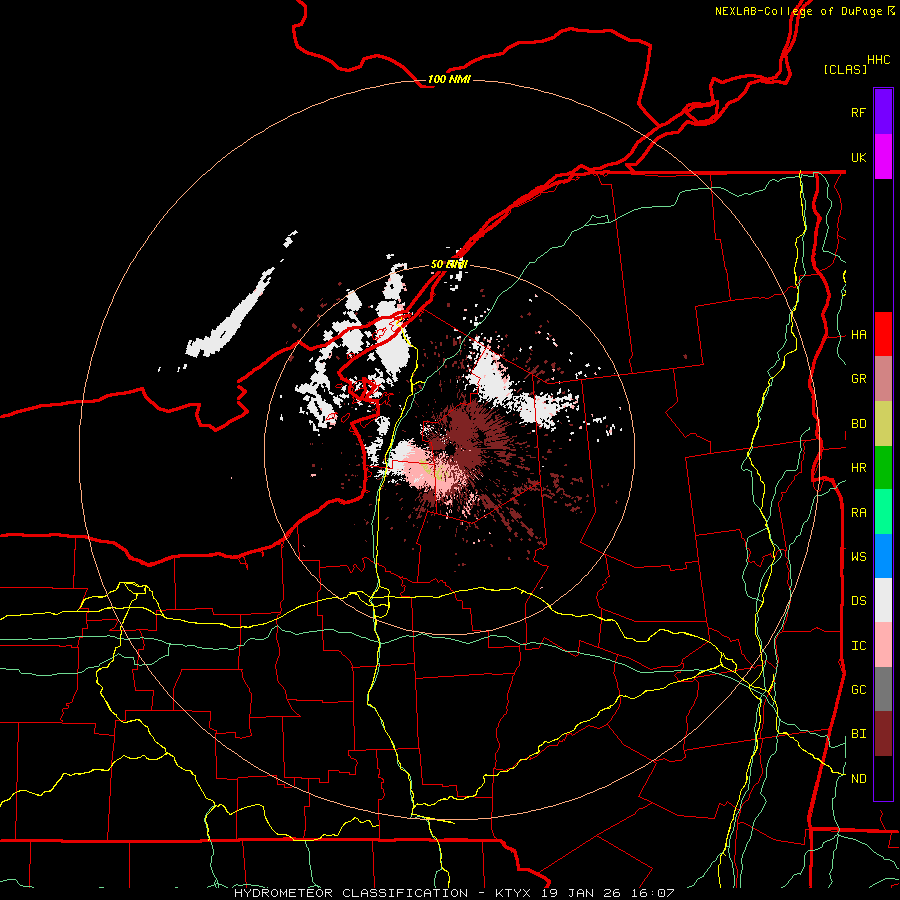Image resolution: width=900 pixels, height=900 pixels.
Task: Click the HR legend label
Action: click(858, 468)
